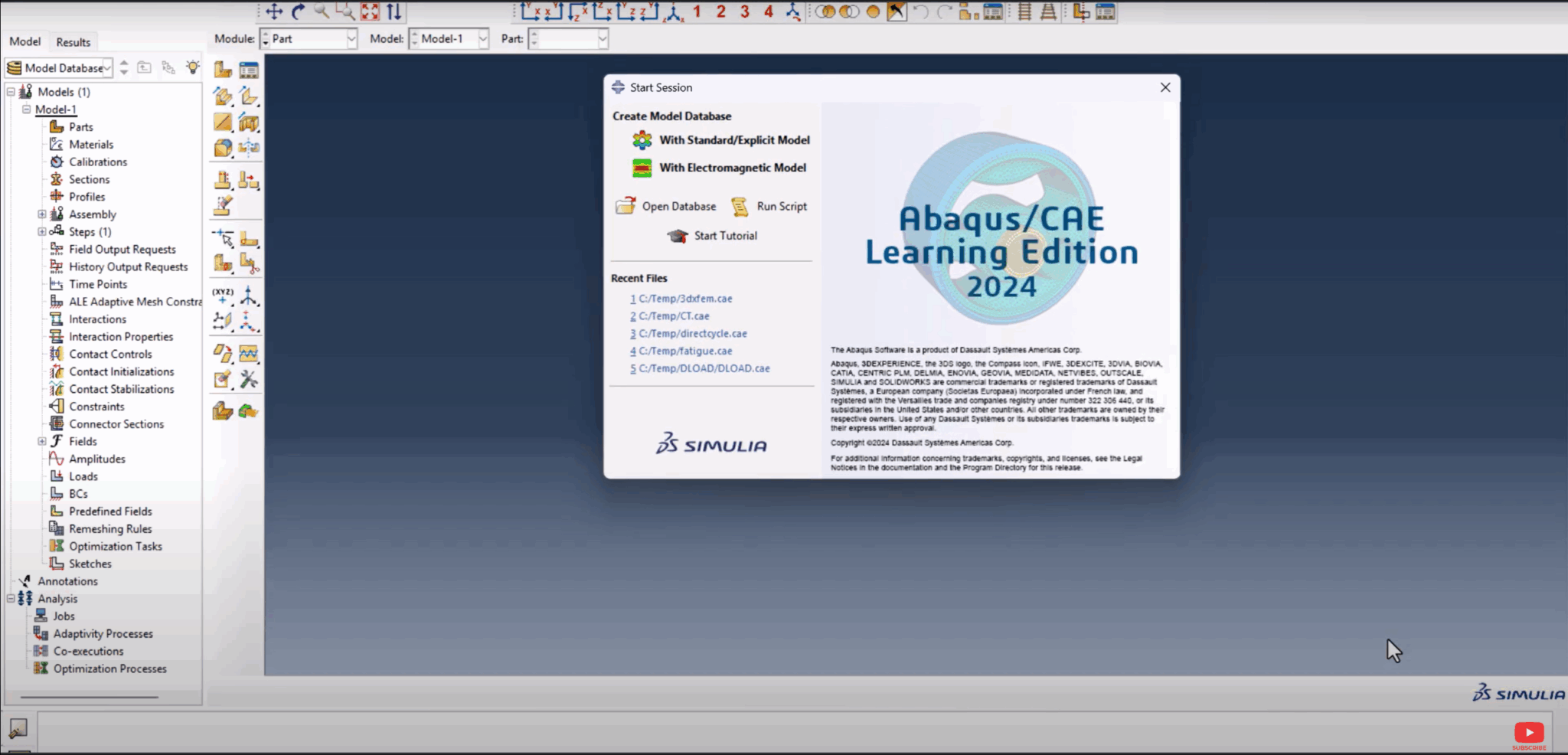
Task: Apply the Auto-Fit View tool
Action: coord(371,11)
